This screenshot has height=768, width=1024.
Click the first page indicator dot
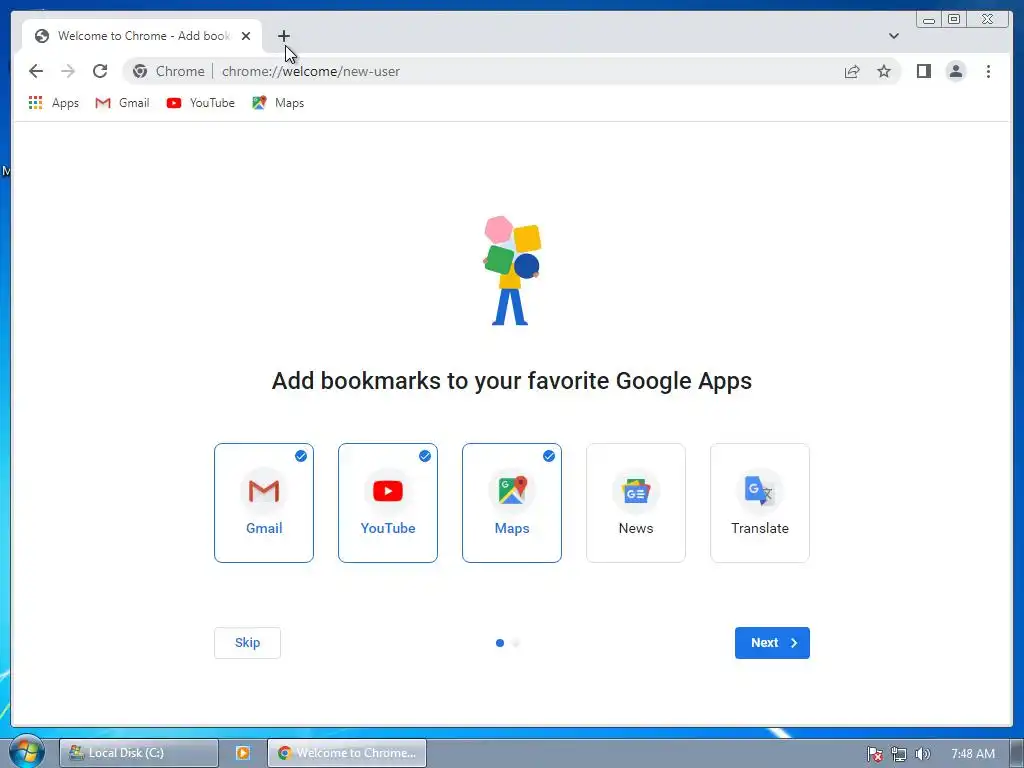500,643
